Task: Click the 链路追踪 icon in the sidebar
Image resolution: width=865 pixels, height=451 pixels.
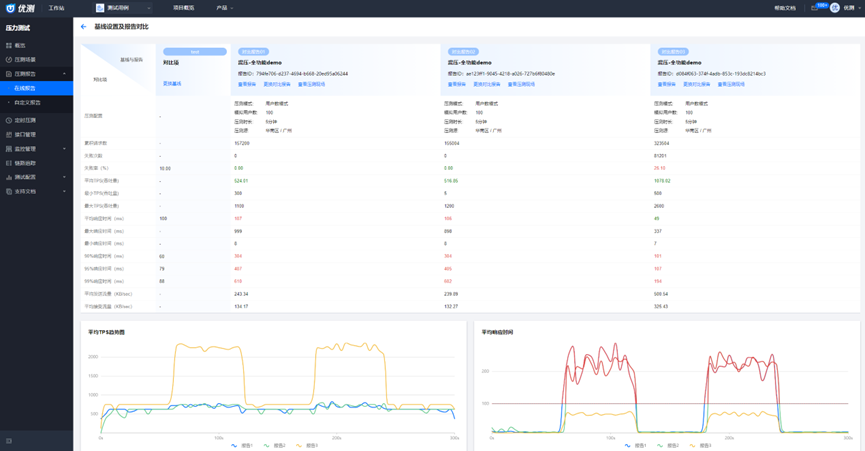Action: click(8, 163)
